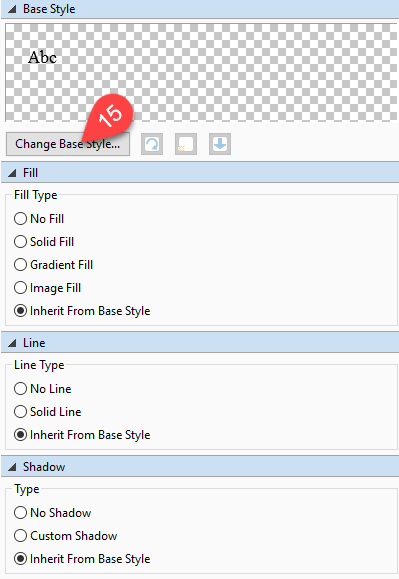Collapse the Shadow section
The width and height of the screenshot is (399, 579).
tap(13, 467)
